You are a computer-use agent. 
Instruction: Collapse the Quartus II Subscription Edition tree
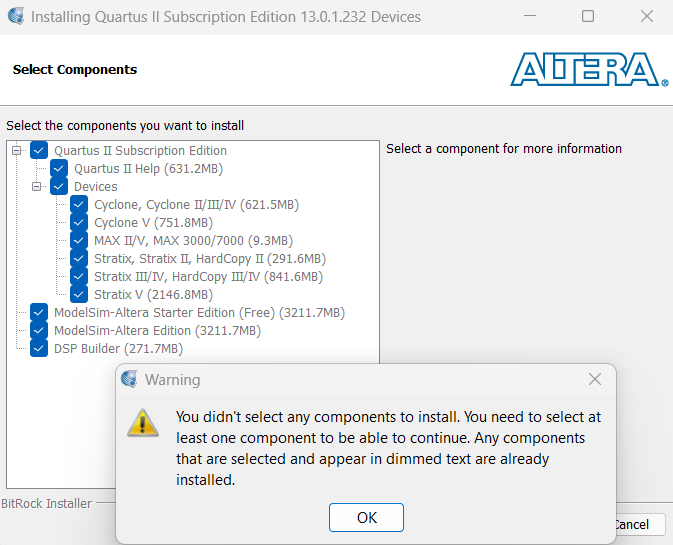click(x=17, y=150)
